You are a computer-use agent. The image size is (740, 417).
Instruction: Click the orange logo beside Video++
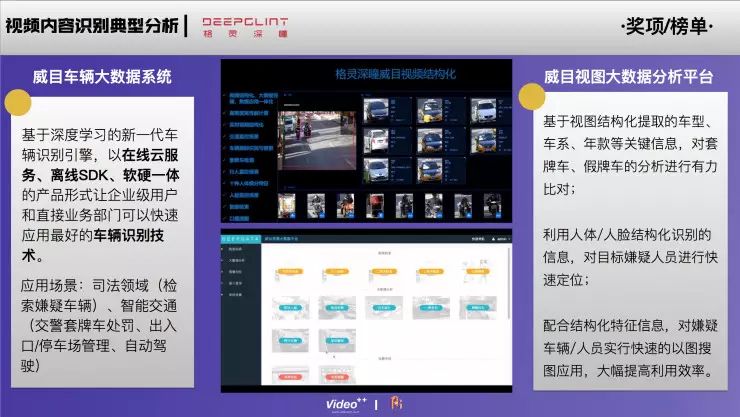pyautogui.click(x=396, y=403)
